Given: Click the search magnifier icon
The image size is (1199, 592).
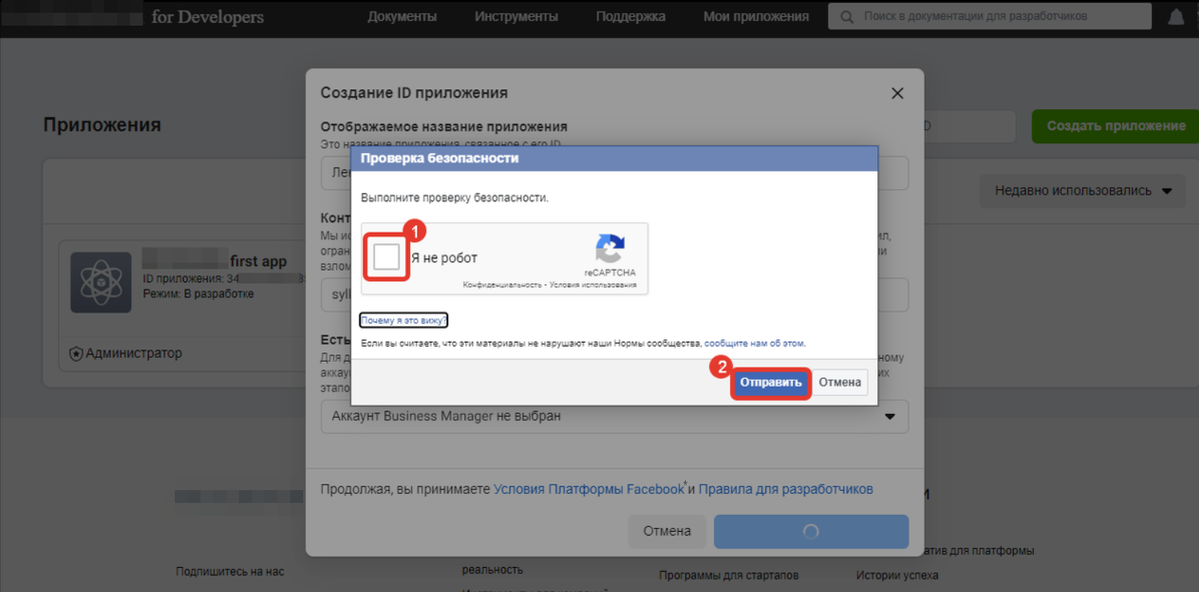Looking at the screenshot, I should coord(848,17).
